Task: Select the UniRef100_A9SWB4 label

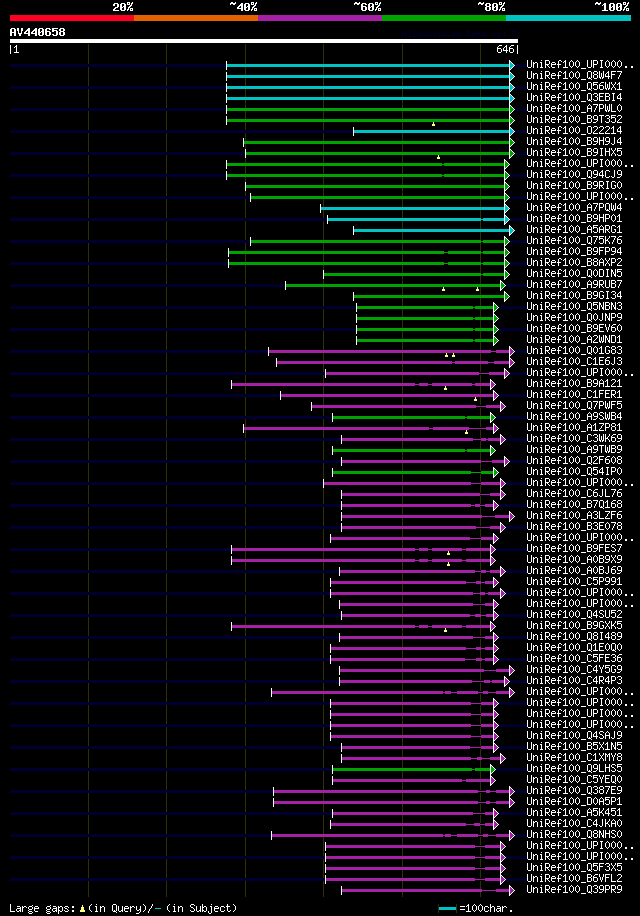Action: coord(574,417)
